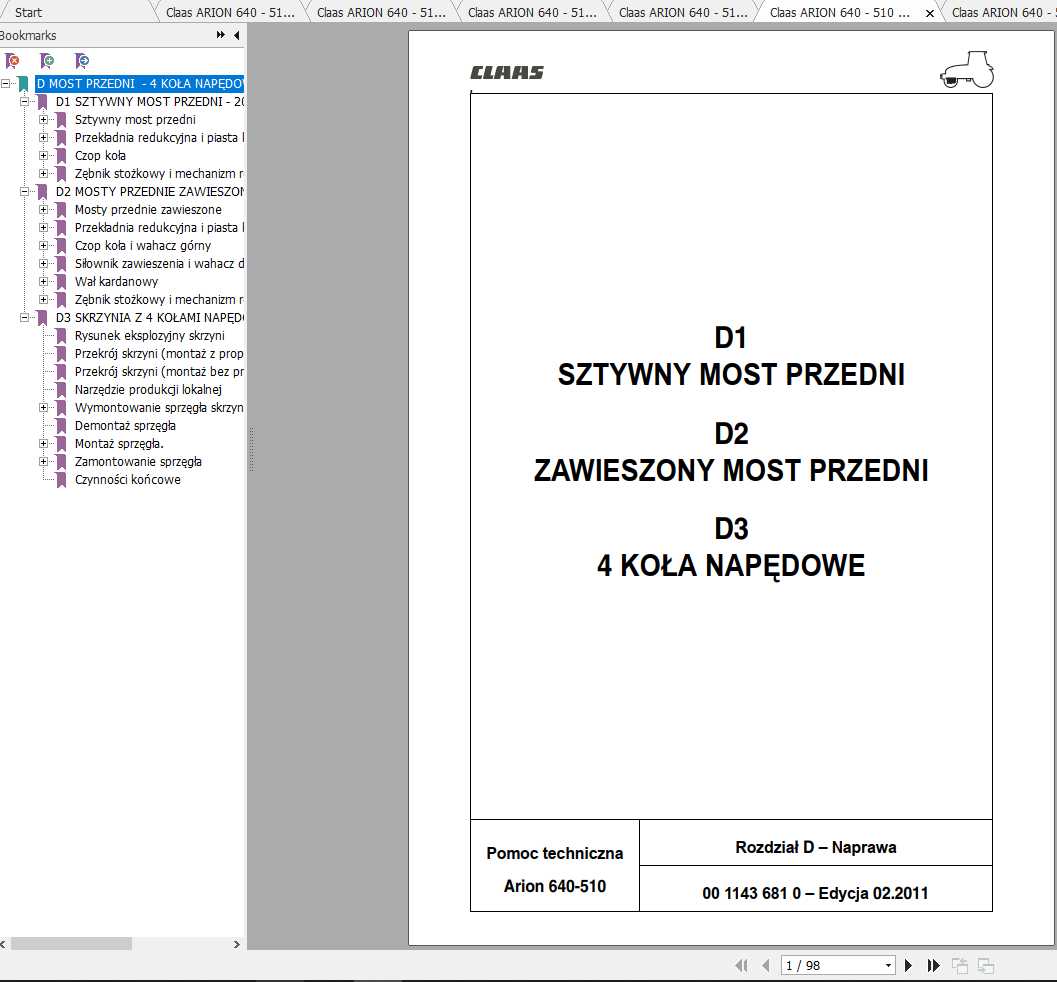Open the Zamontowanie sprzęgła bookmark
Viewport: 1057px width, 982px height.
point(138,462)
